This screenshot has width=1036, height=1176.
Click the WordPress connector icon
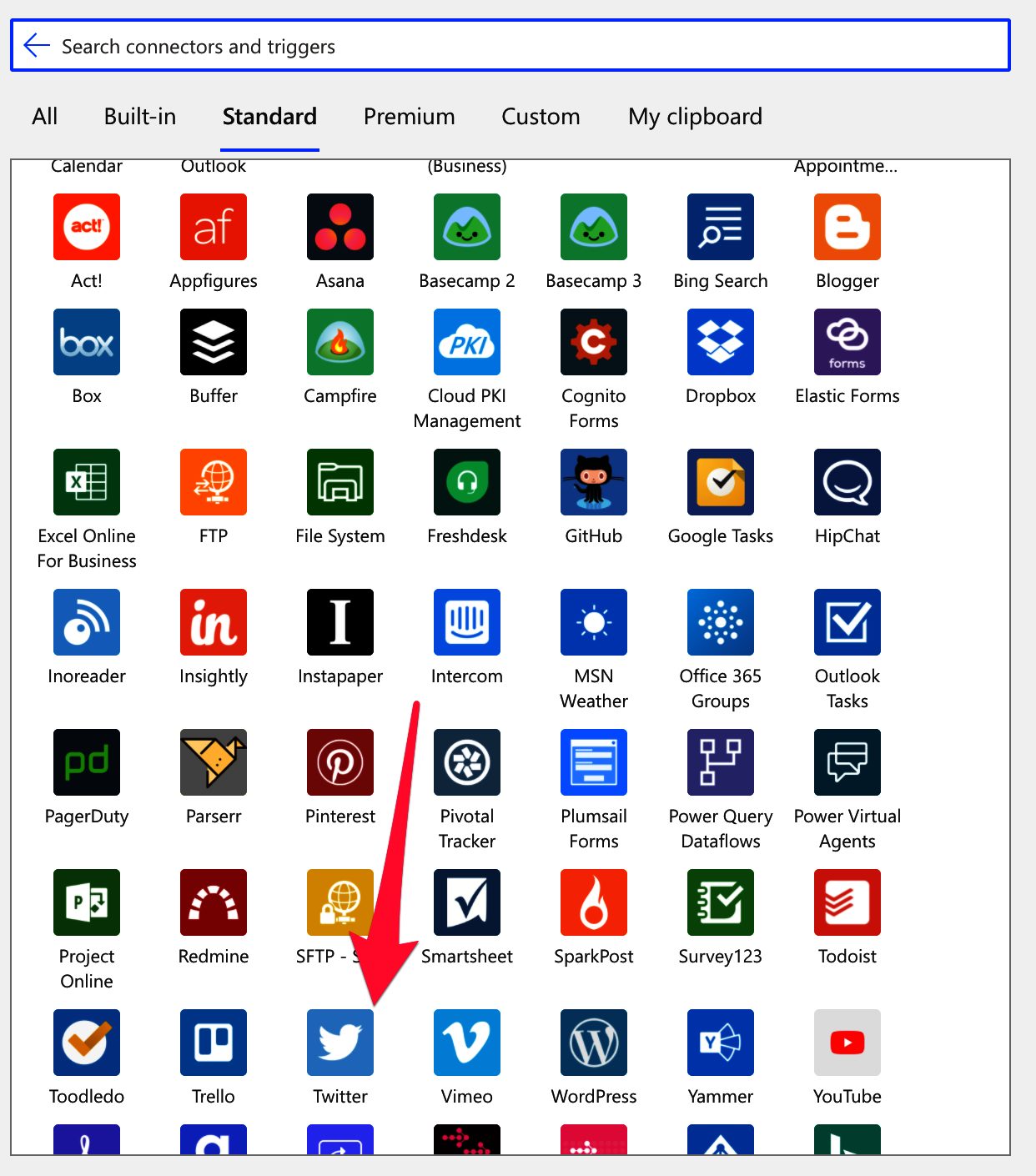coord(594,1043)
